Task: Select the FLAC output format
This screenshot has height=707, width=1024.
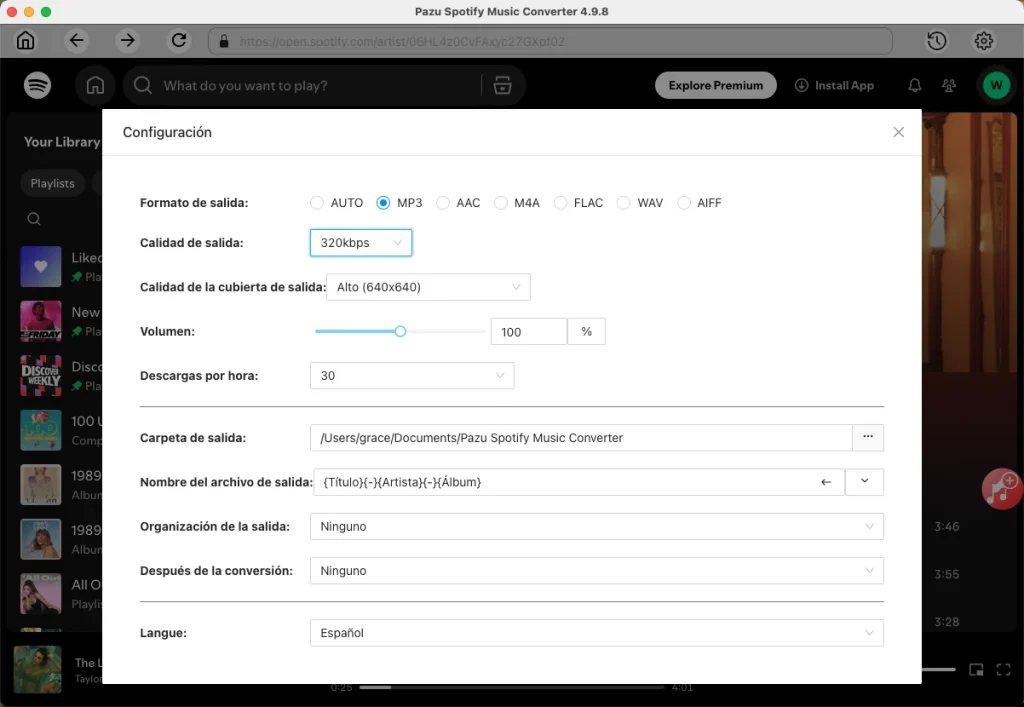Action: (x=557, y=202)
